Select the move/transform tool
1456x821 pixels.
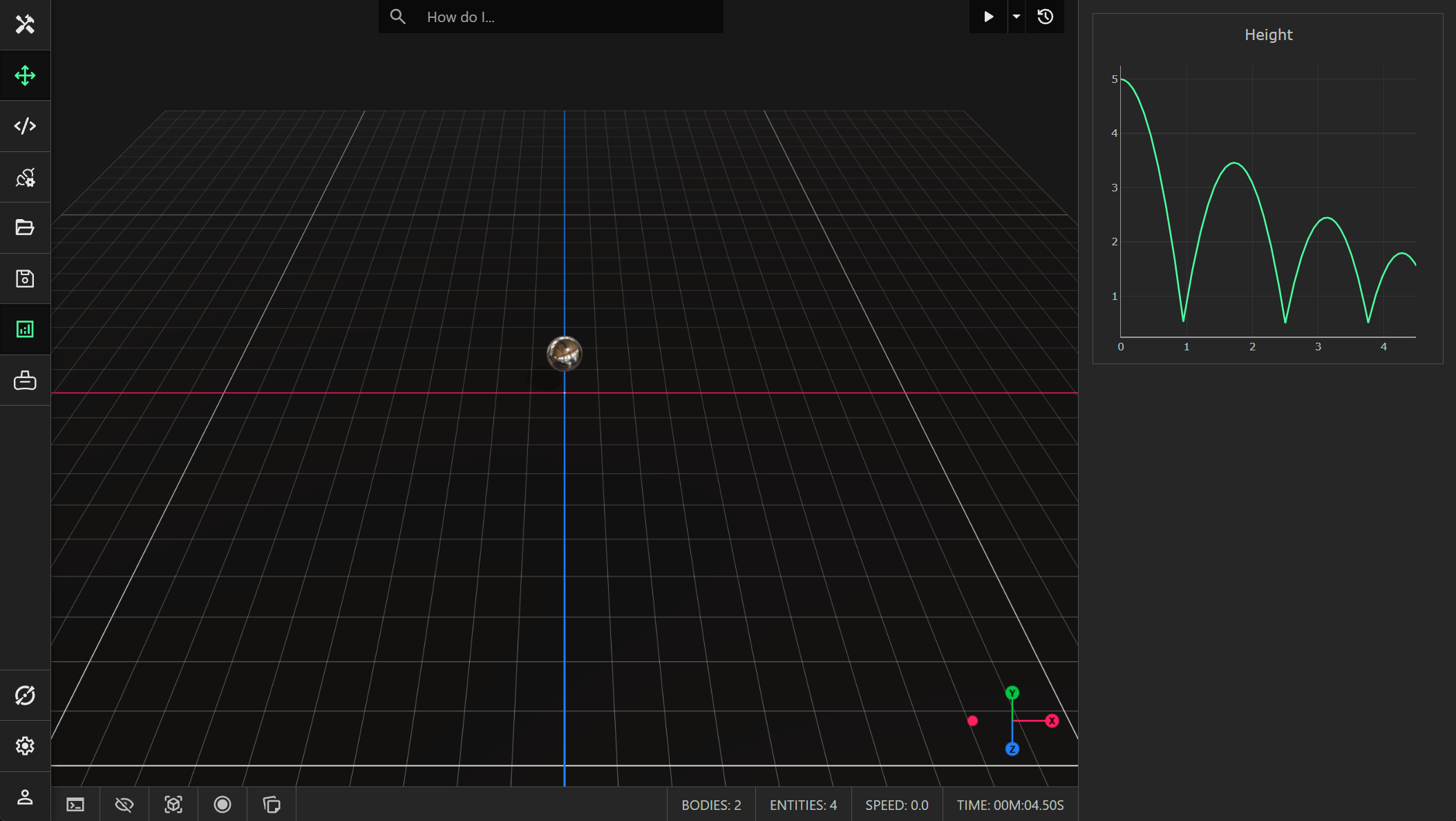(26, 75)
